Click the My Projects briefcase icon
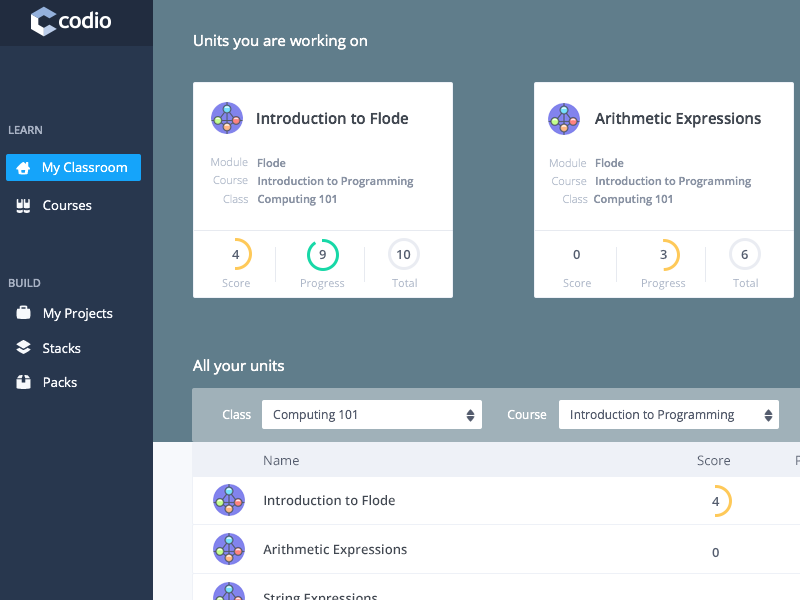800x600 pixels. coord(23,312)
